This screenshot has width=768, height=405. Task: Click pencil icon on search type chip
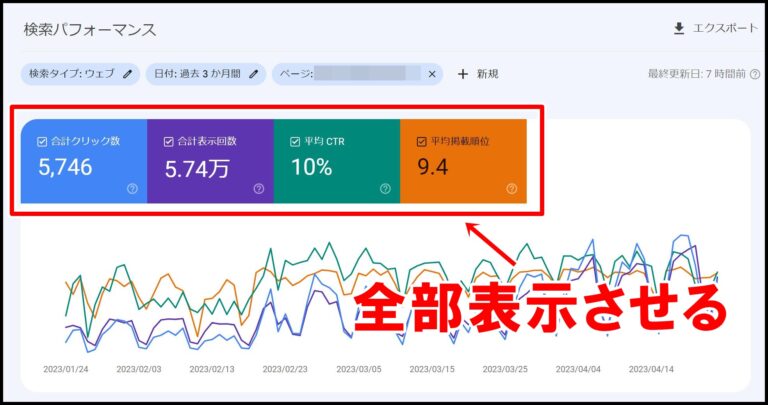click(x=127, y=74)
